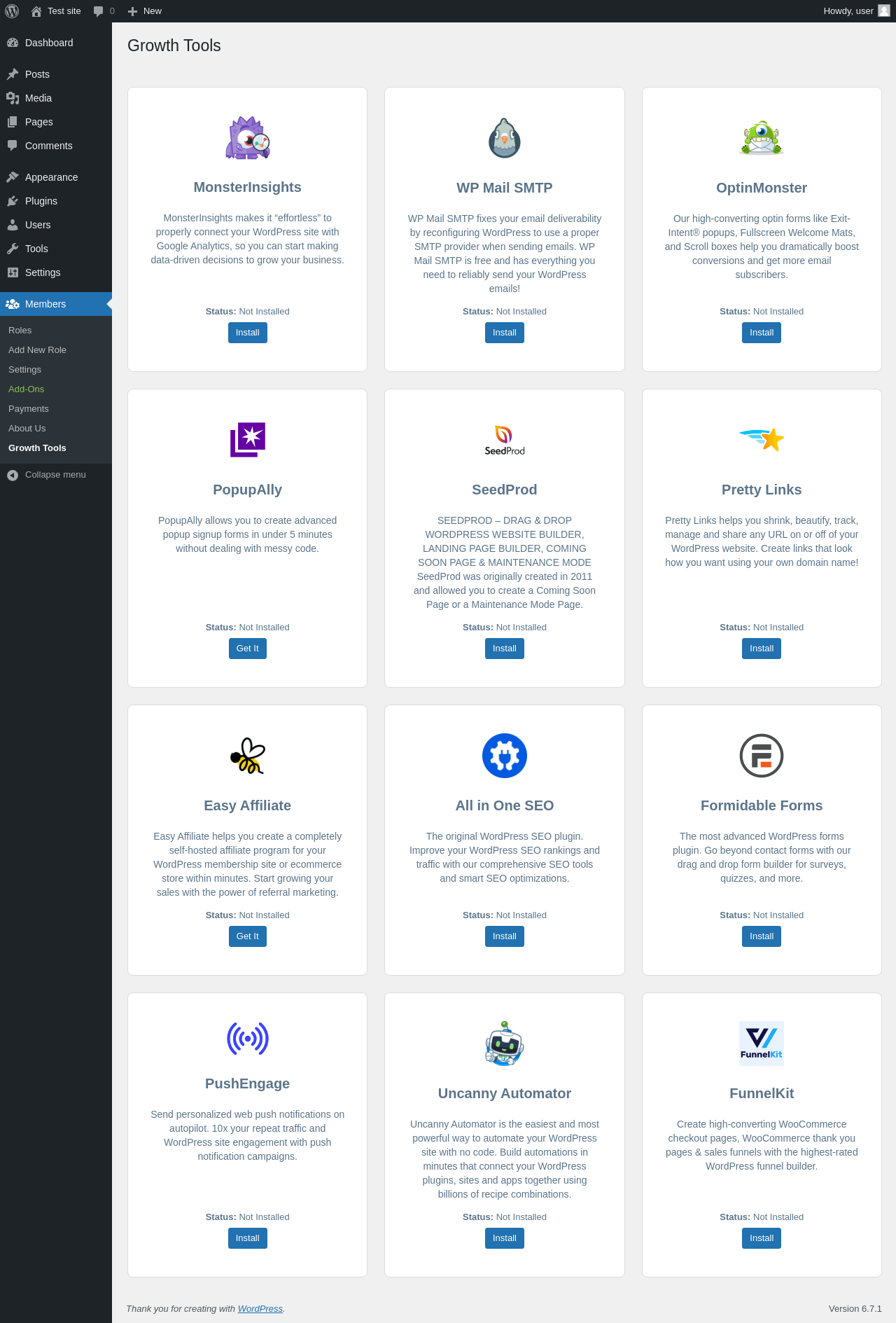
Task: Open the Payments submenu item
Action: (x=56, y=409)
